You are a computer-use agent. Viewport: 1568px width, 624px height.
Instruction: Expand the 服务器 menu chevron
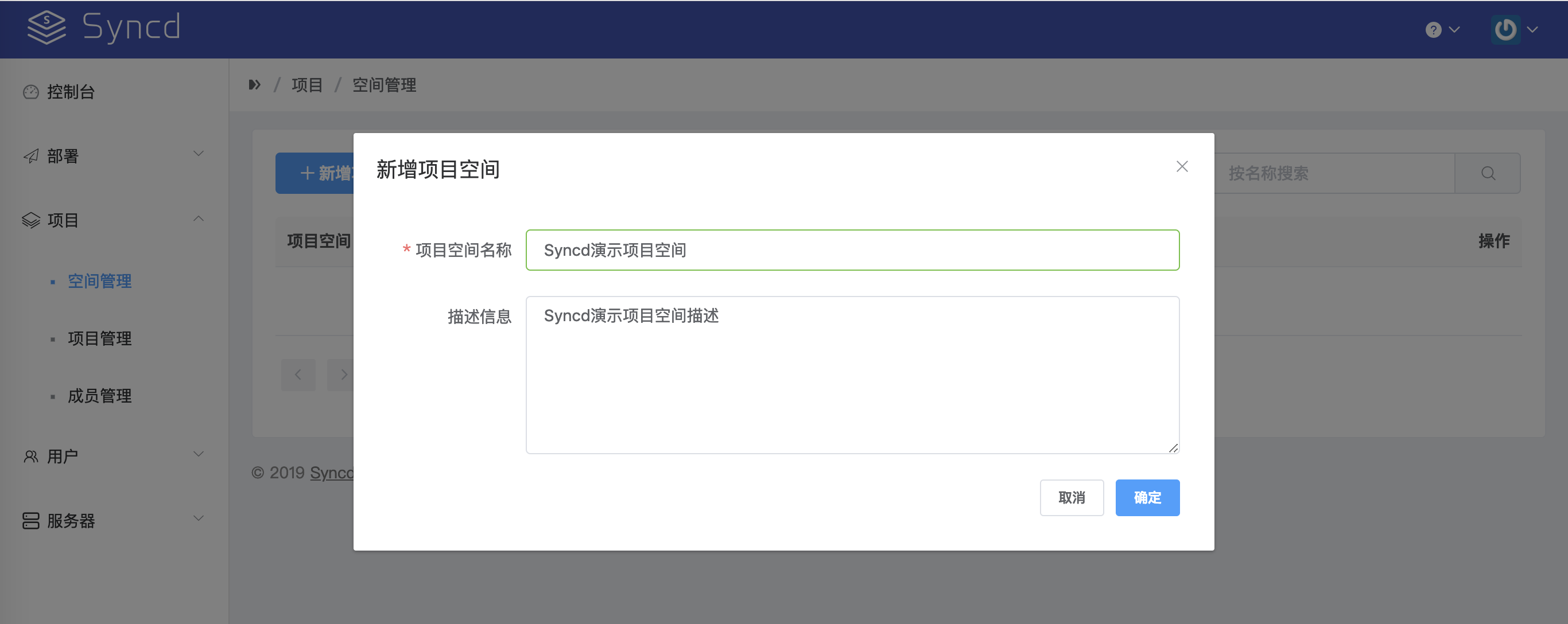tap(199, 518)
